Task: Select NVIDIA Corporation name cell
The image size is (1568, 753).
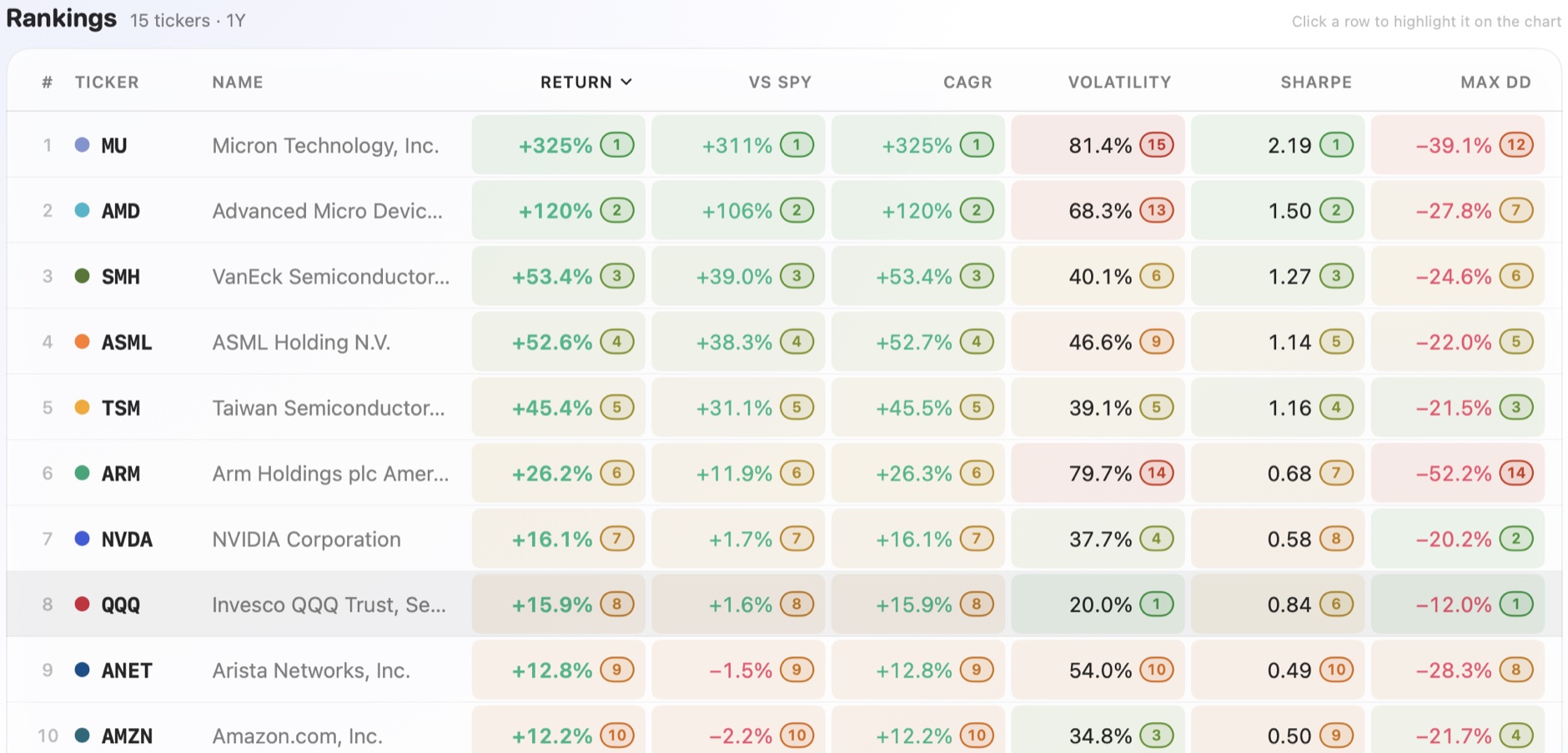Action: coord(306,540)
